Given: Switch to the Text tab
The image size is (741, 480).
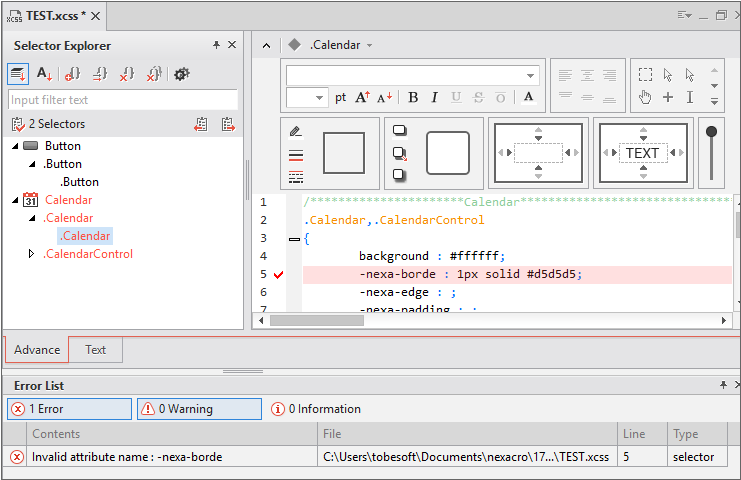Looking at the screenshot, I should coord(95,349).
